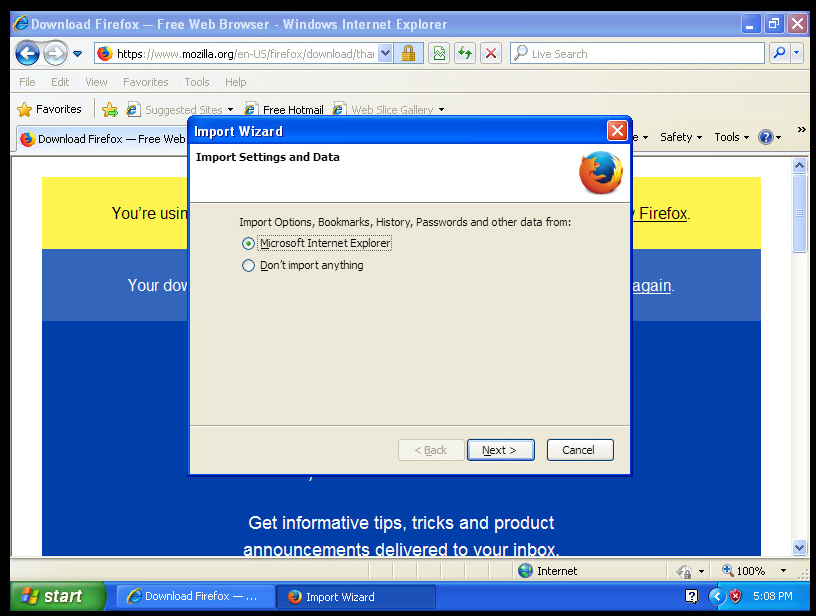Click the Protected Mode privacy status icon
The width and height of the screenshot is (816, 616).
coord(684,571)
